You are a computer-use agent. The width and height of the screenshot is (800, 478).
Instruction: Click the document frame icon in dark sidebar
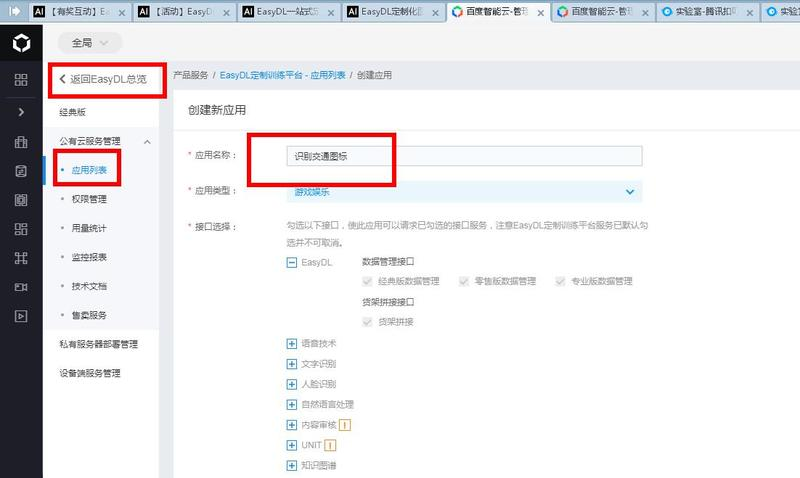click(x=21, y=200)
